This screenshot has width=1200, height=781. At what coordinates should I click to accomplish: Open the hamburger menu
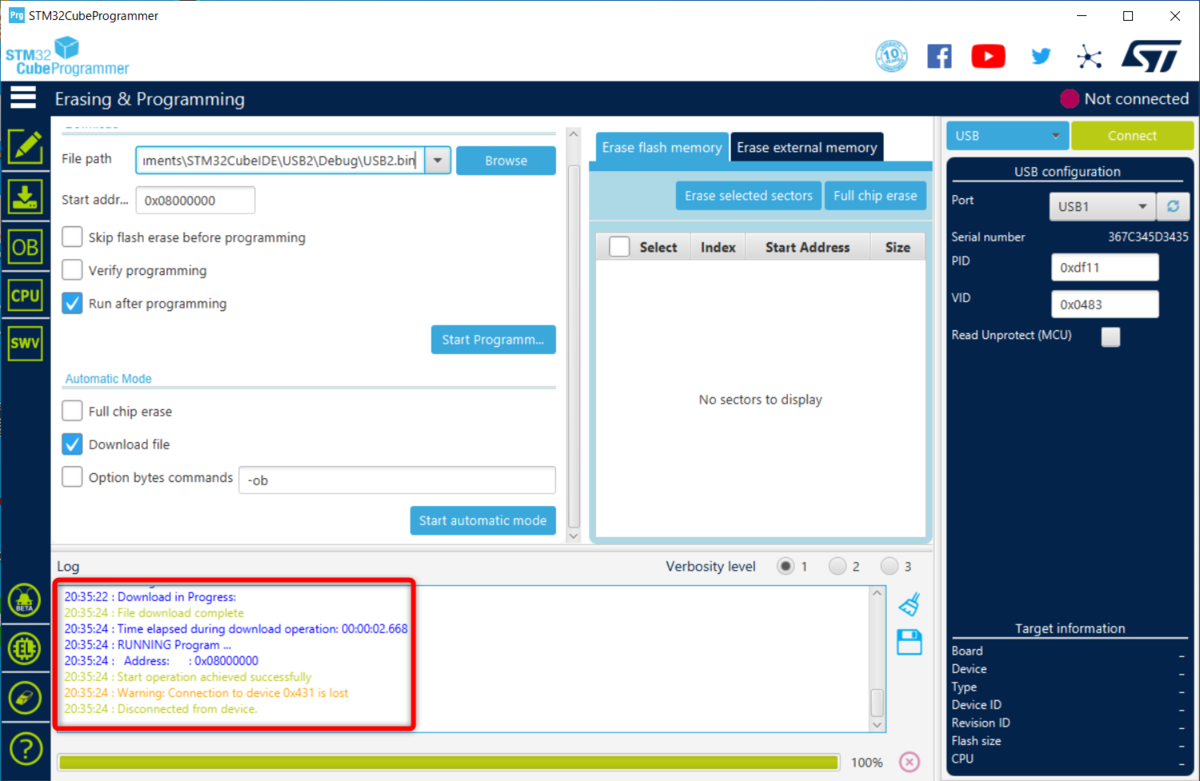(x=23, y=98)
